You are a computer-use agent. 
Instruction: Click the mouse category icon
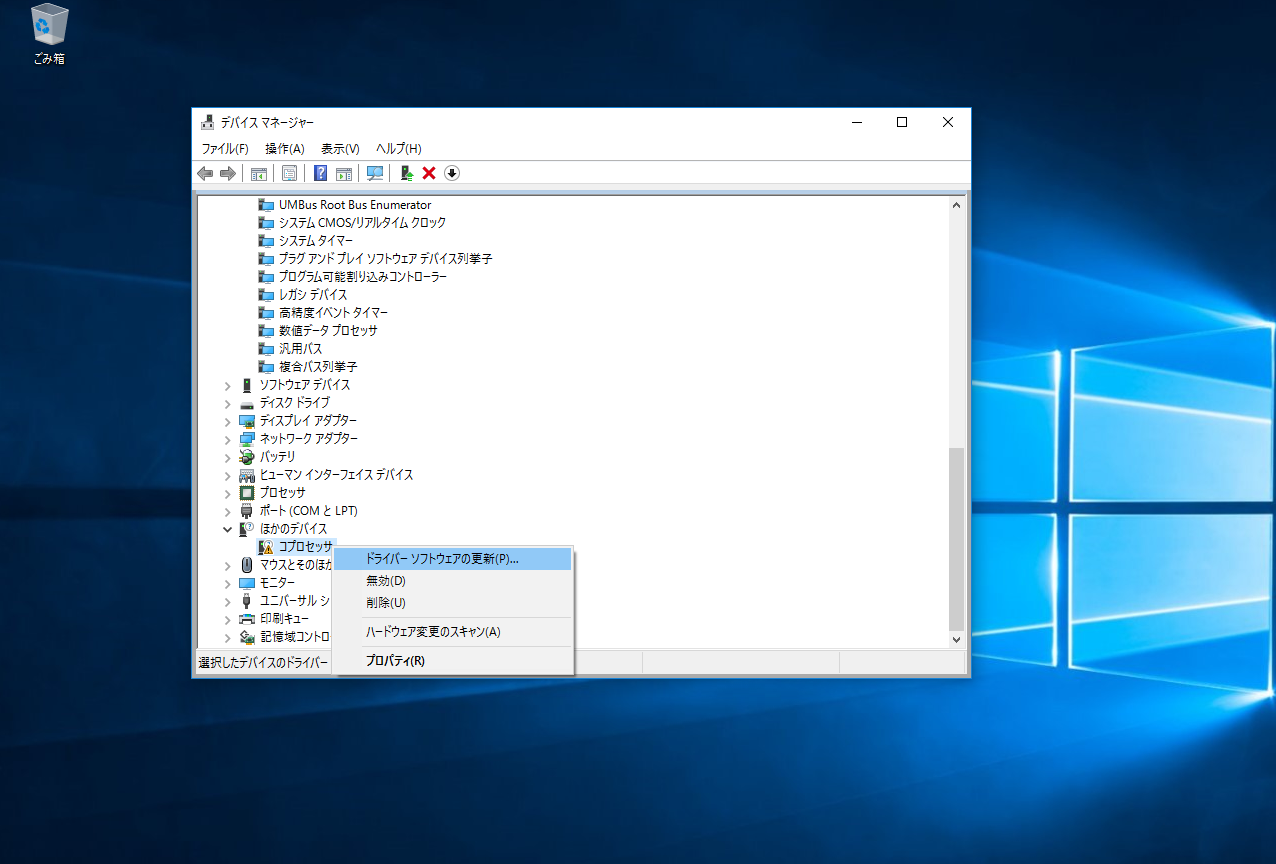tap(247, 565)
